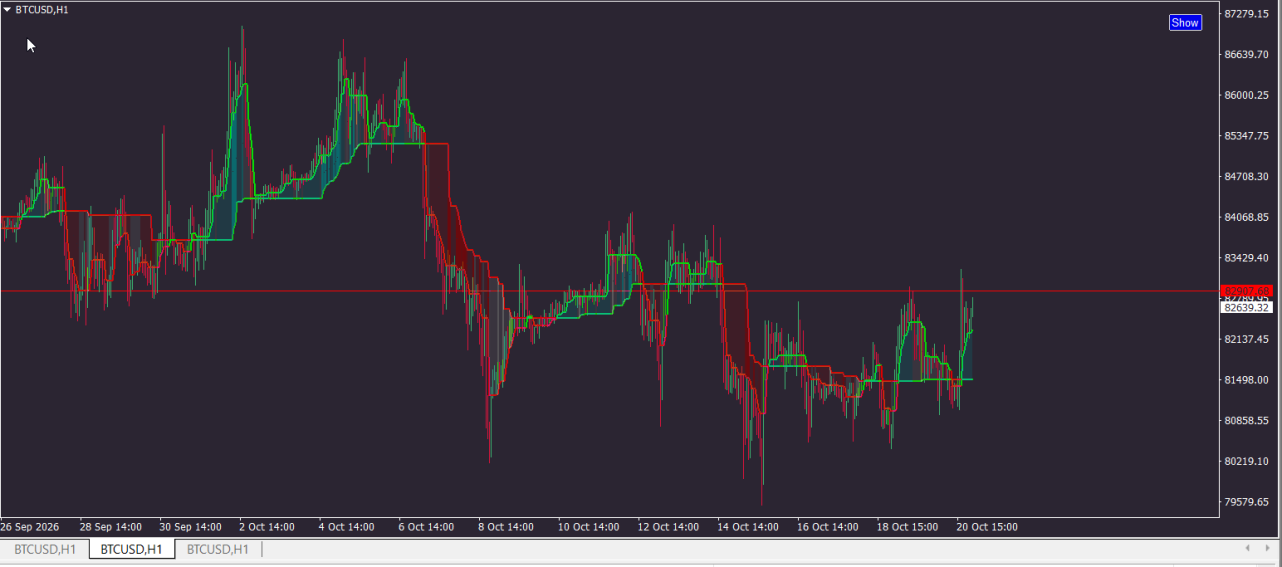Screen dimensions: 1282x567
Task: Click the 79579.65 price scale value
Action: click(1246, 502)
